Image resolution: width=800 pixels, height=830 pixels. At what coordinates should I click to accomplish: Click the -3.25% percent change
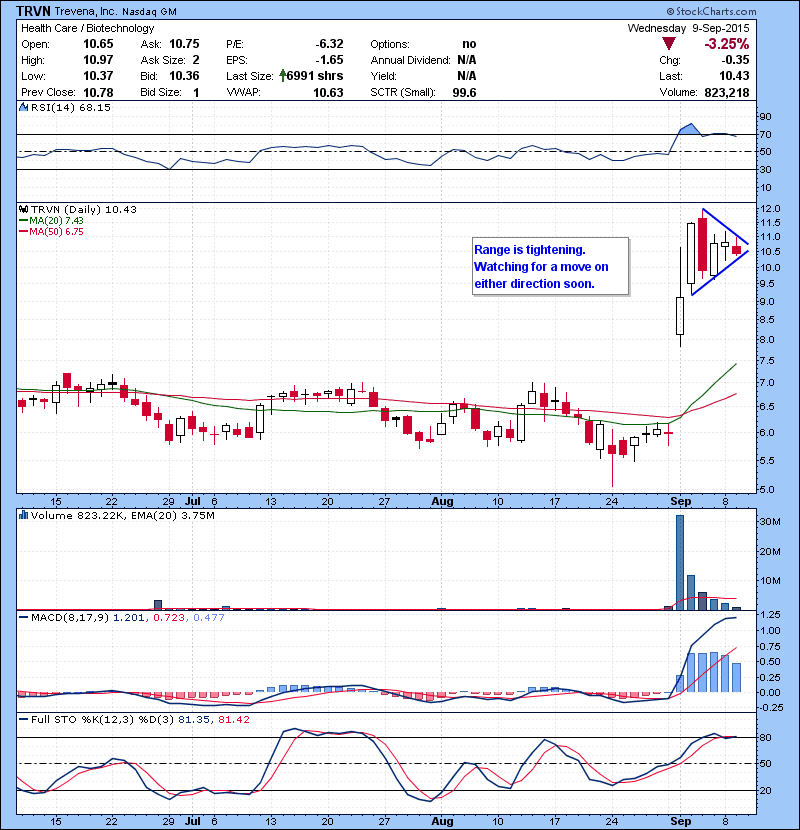pos(726,44)
